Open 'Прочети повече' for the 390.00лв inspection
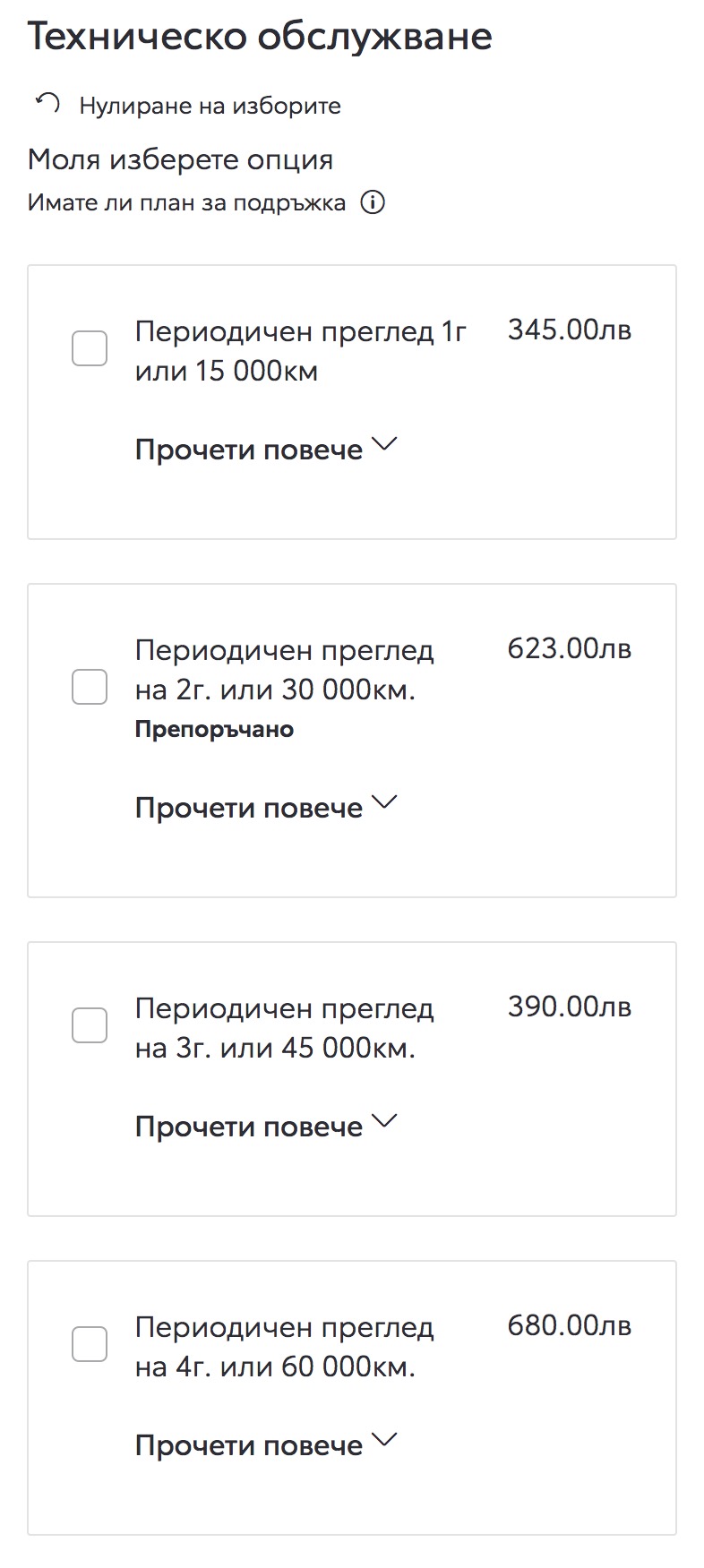Viewport: 704px width, 1568px height. pos(249,1127)
